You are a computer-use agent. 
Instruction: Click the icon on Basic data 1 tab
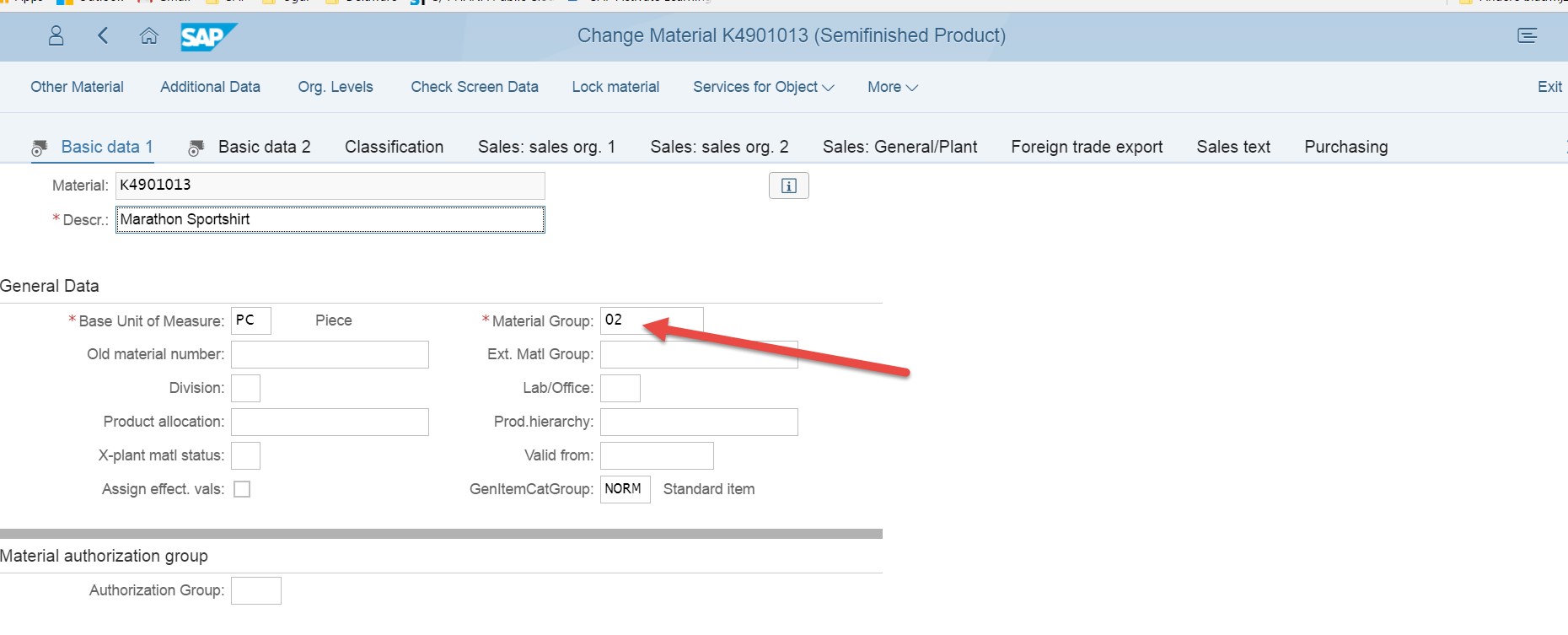pos(40,148)
